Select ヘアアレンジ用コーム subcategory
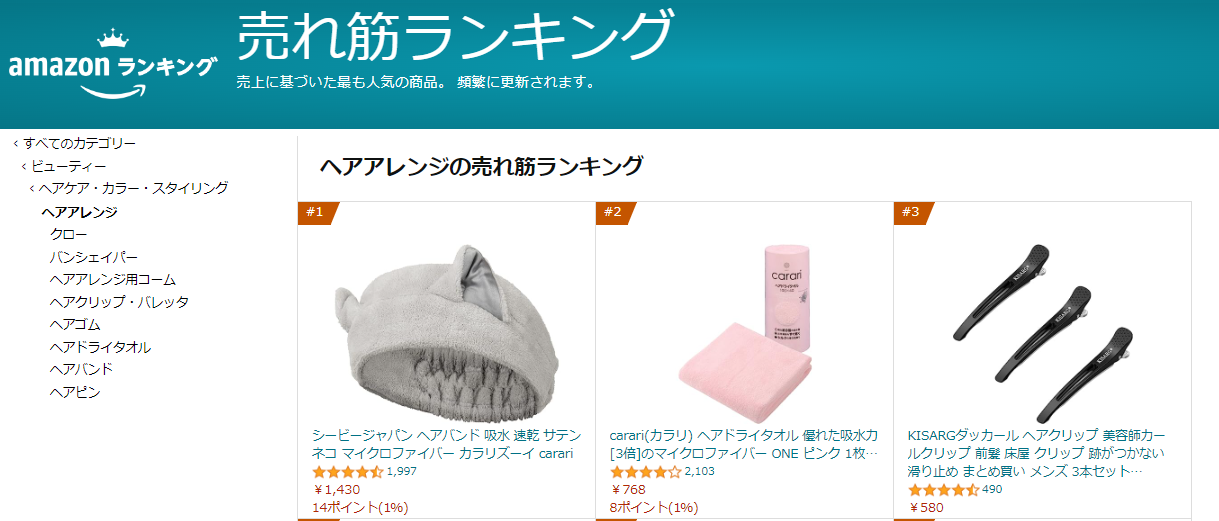 pos(113,279)
